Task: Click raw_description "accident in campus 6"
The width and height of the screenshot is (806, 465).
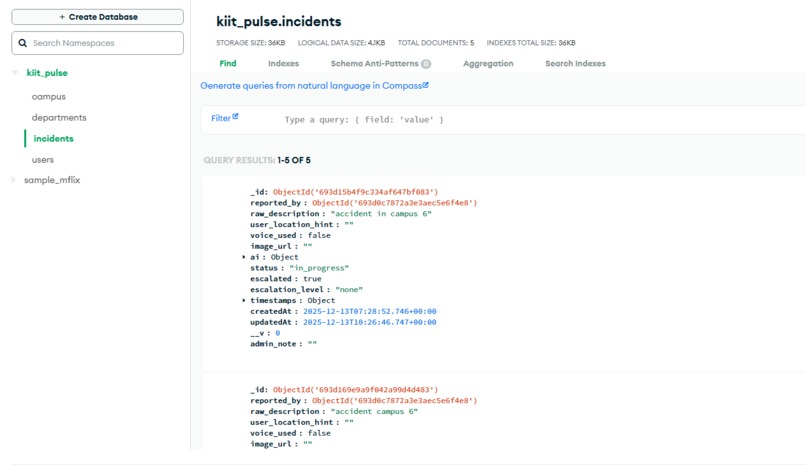Action: click(381, 214)
